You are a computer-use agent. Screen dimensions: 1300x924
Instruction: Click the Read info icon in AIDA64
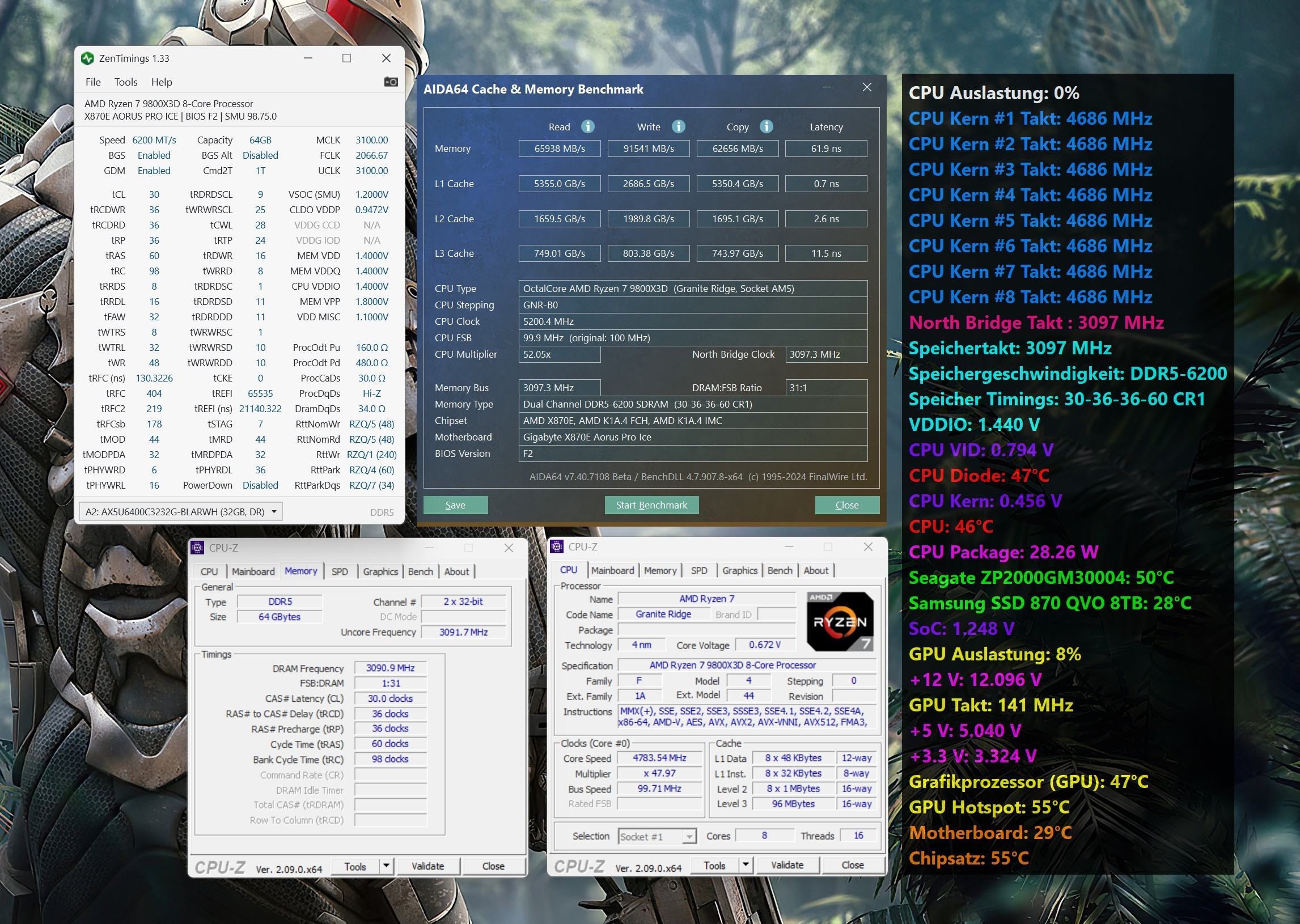(588, 126)
